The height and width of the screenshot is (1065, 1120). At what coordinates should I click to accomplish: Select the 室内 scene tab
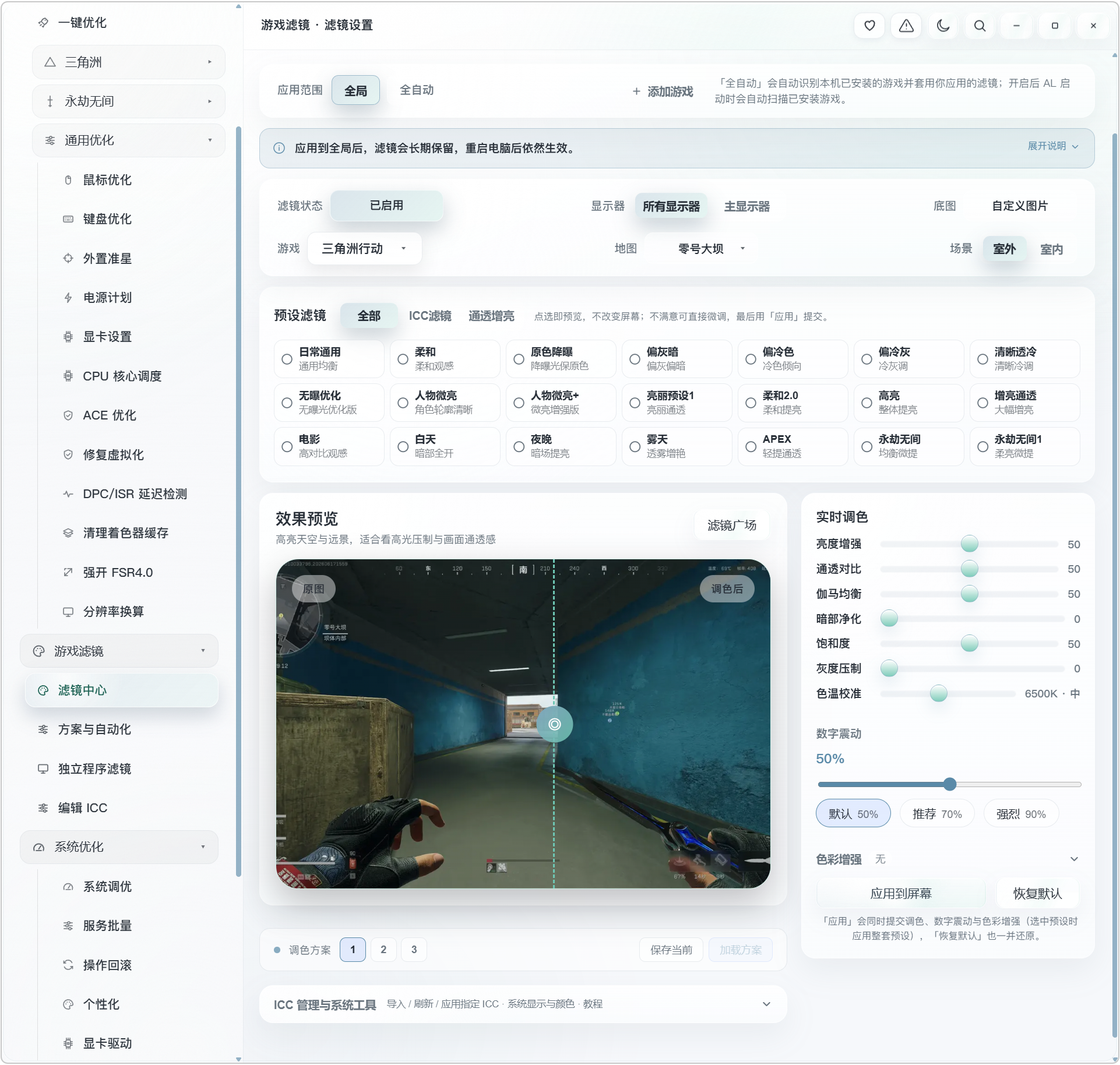pyautogui.click(x=1051, y=249)
